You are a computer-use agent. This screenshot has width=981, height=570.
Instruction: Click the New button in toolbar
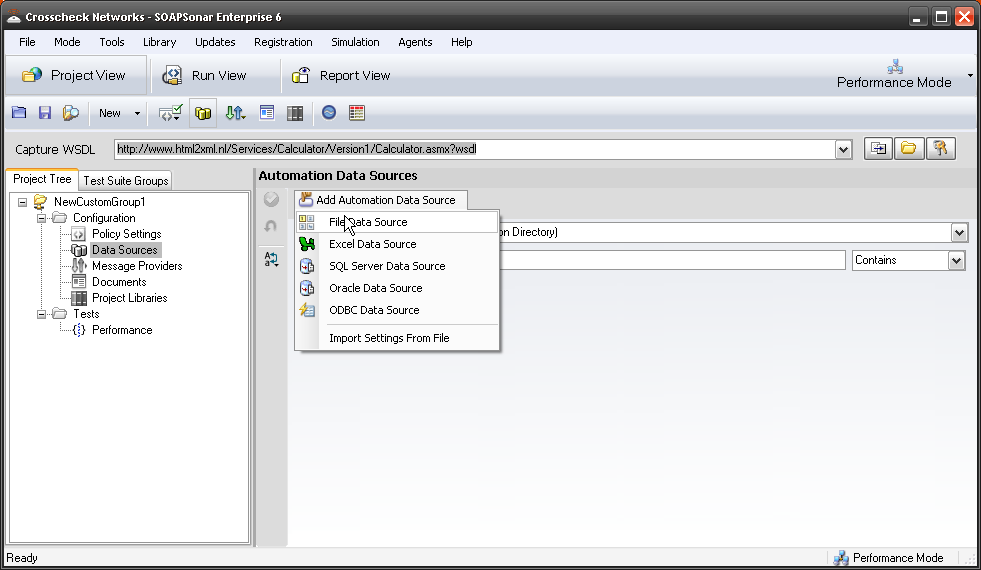pos(109,113)
